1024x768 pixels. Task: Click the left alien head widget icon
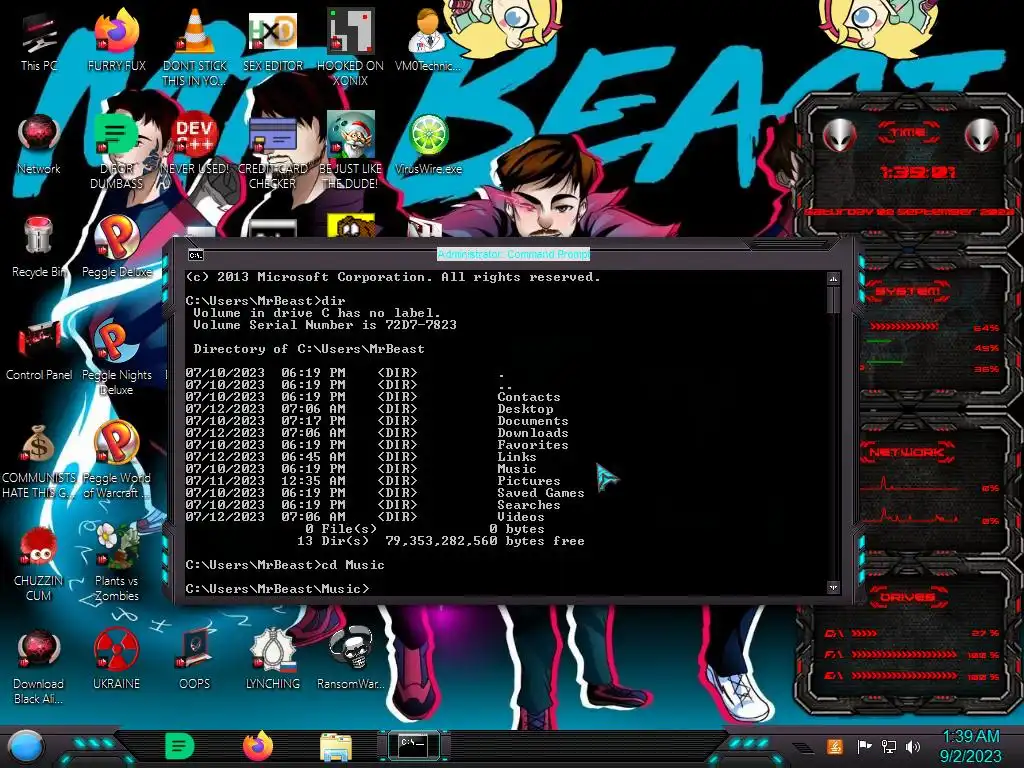(839, 136)
